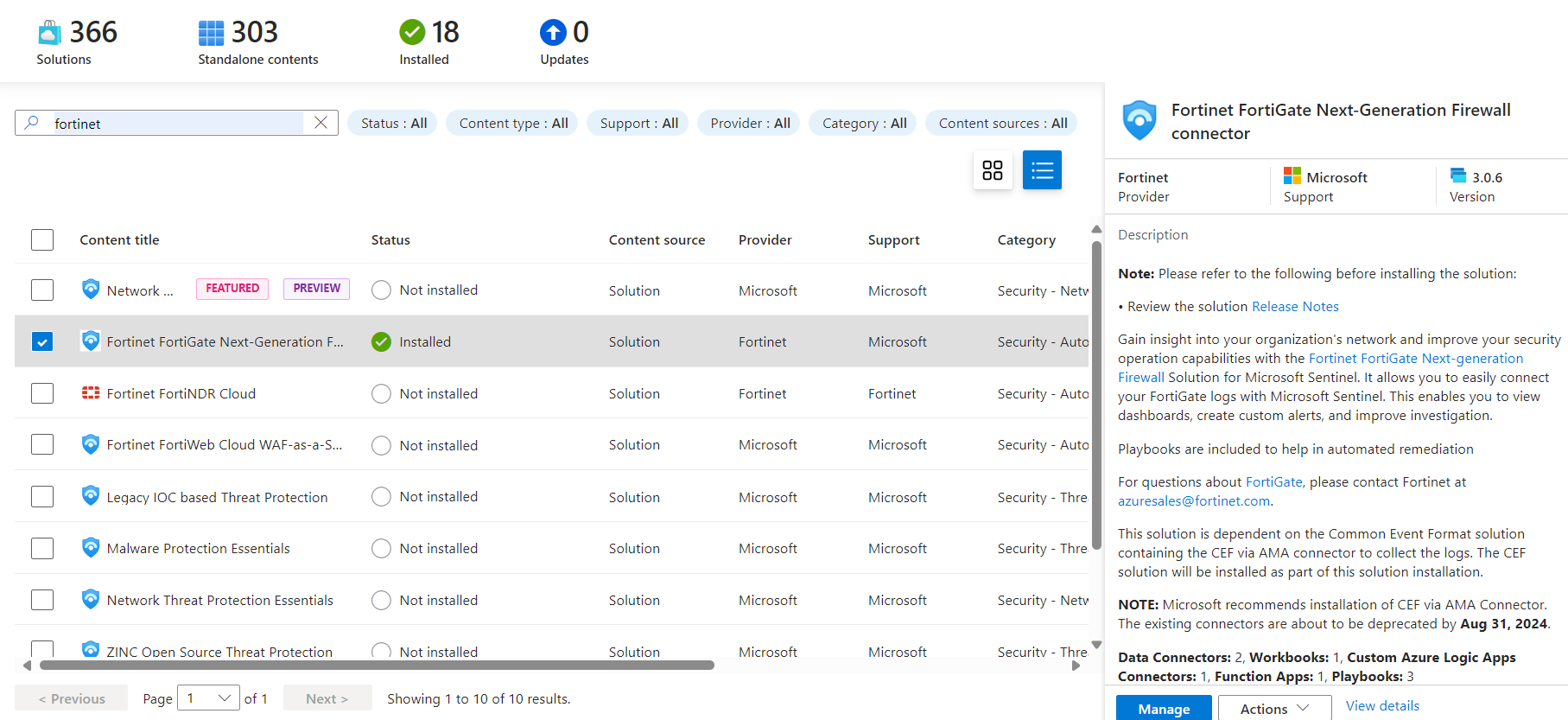Click the Microsoft logo beside Support
Image resolution: width=1568 pixels, height=720 pixels.
click(1292, 175)
